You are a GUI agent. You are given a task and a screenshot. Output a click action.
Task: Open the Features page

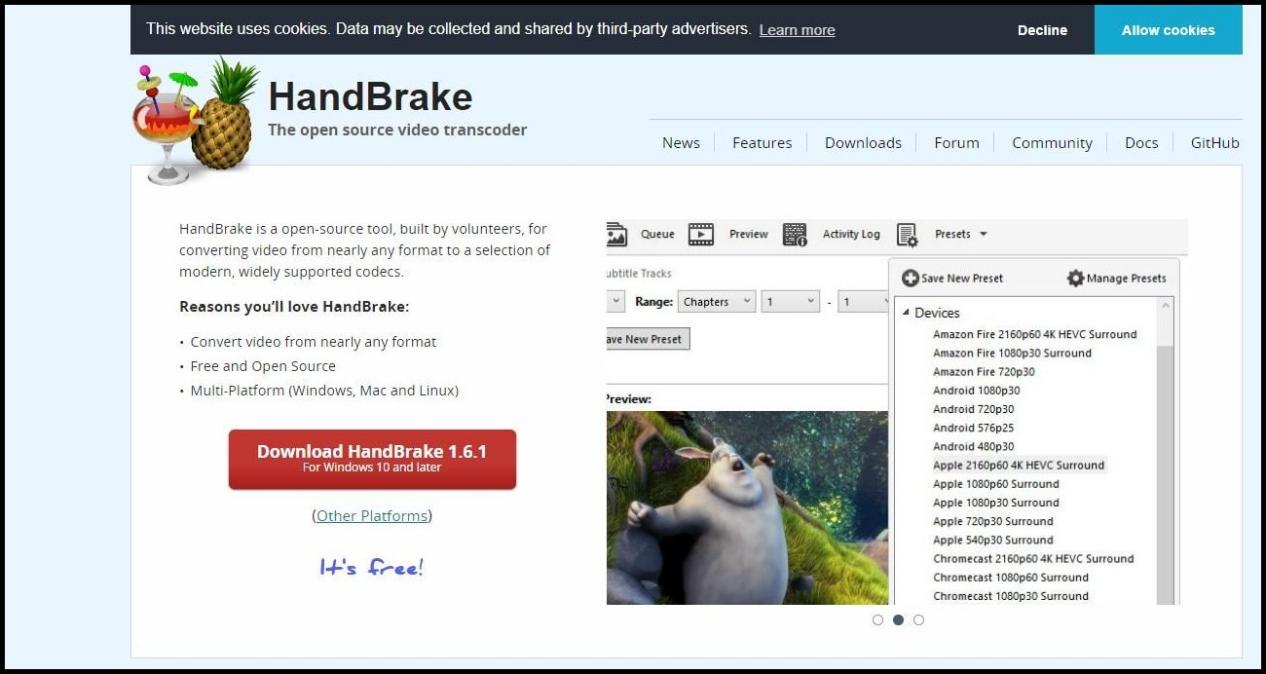pyautogui.click(x=762, y=143)
